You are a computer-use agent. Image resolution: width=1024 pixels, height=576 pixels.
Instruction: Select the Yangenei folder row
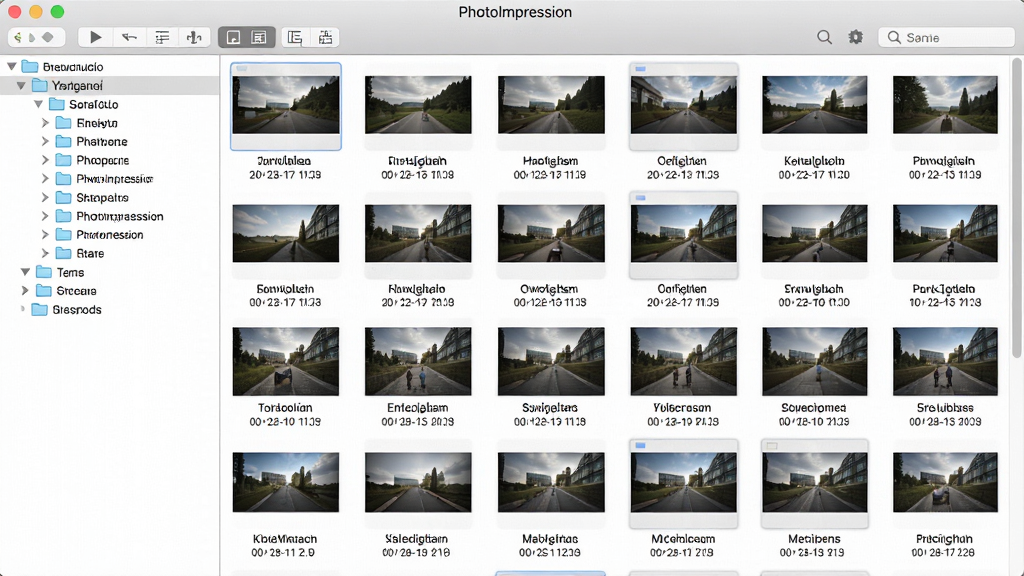(110, 86)
